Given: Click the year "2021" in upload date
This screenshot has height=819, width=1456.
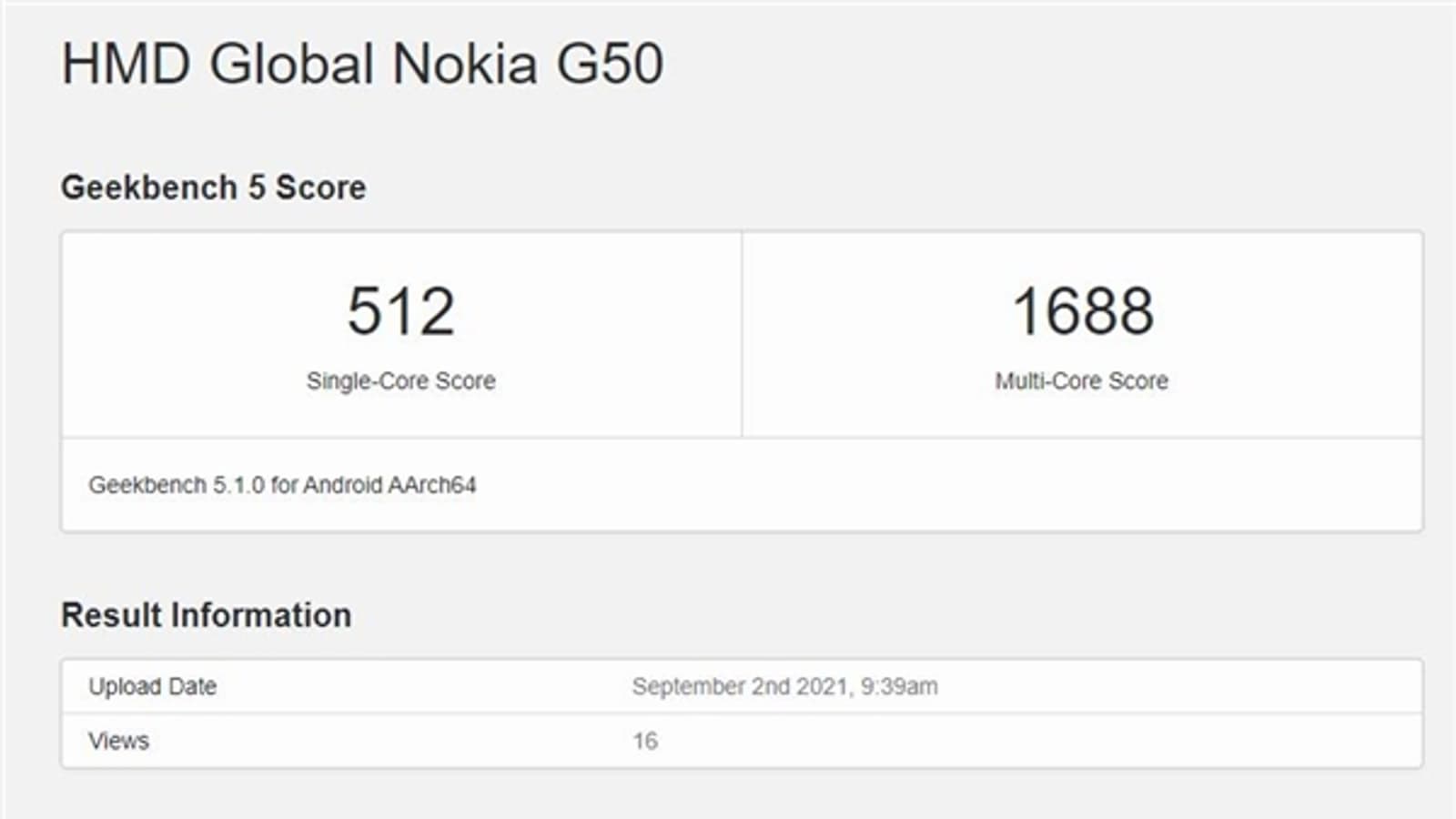Looking at the screenshot, I should [x=821, y=686].
